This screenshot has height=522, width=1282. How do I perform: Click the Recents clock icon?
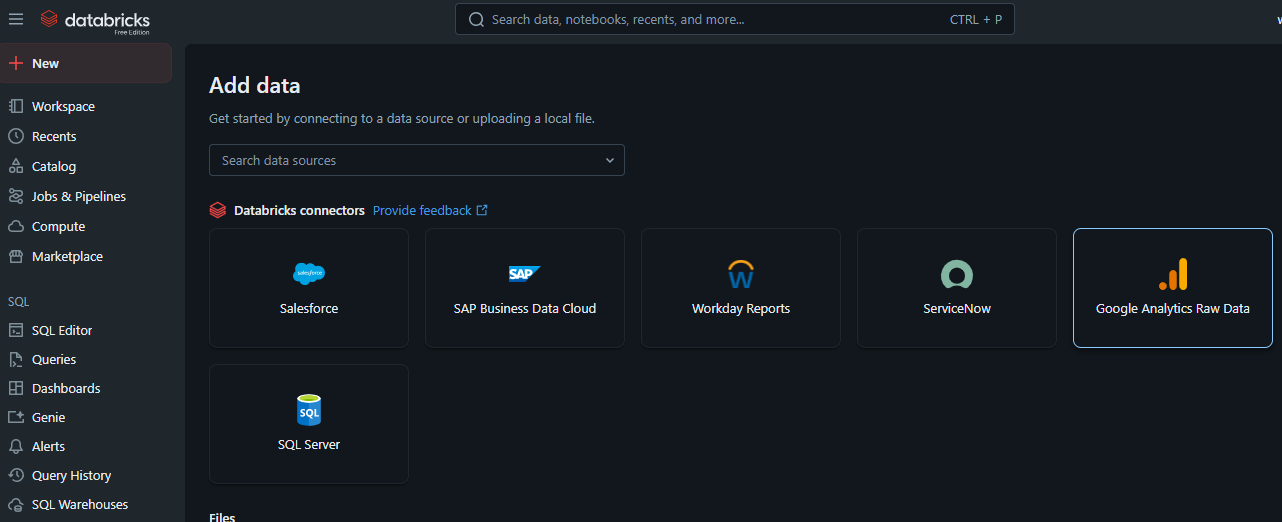[16, 136]
